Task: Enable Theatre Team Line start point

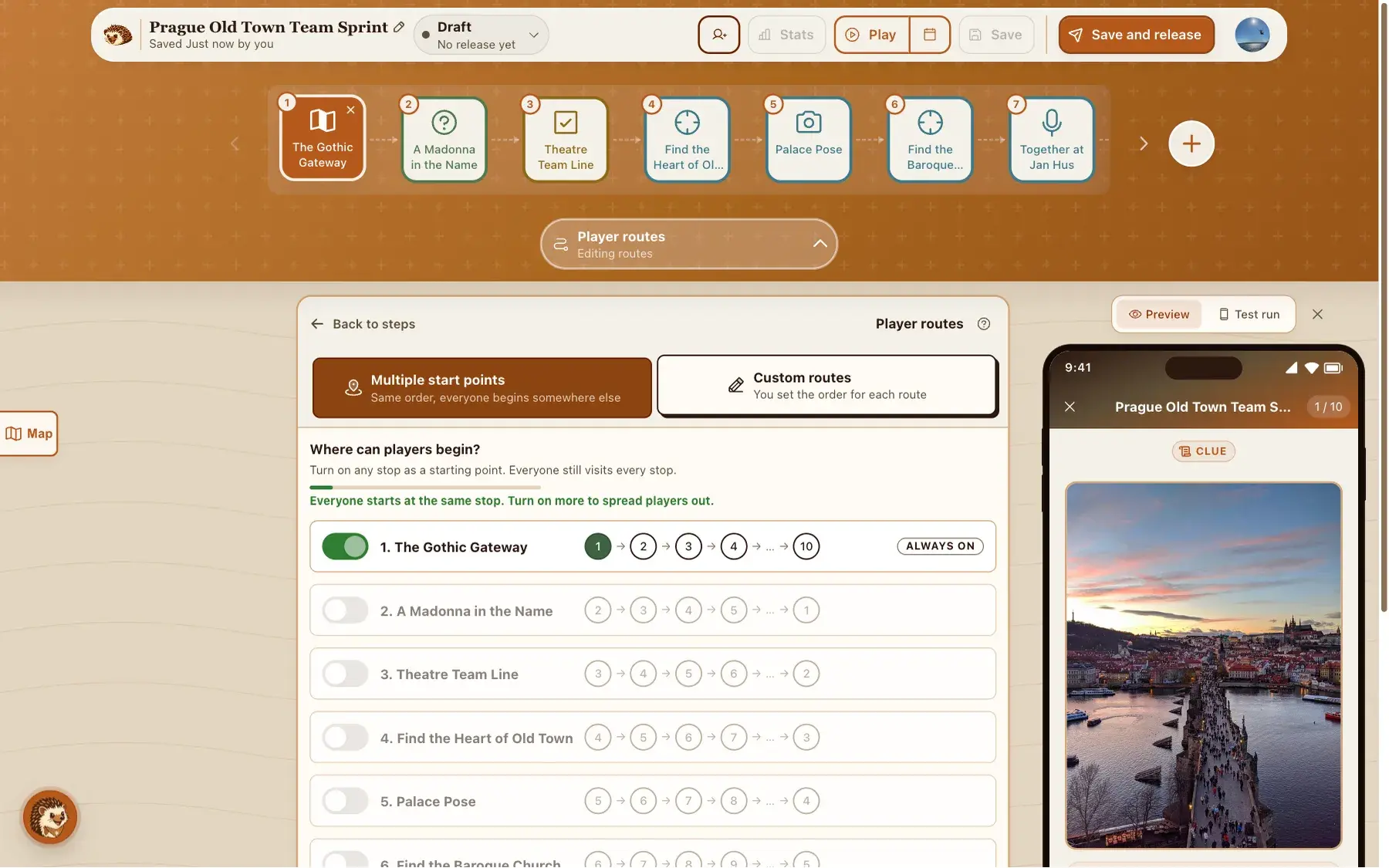Action: (345, 674)
